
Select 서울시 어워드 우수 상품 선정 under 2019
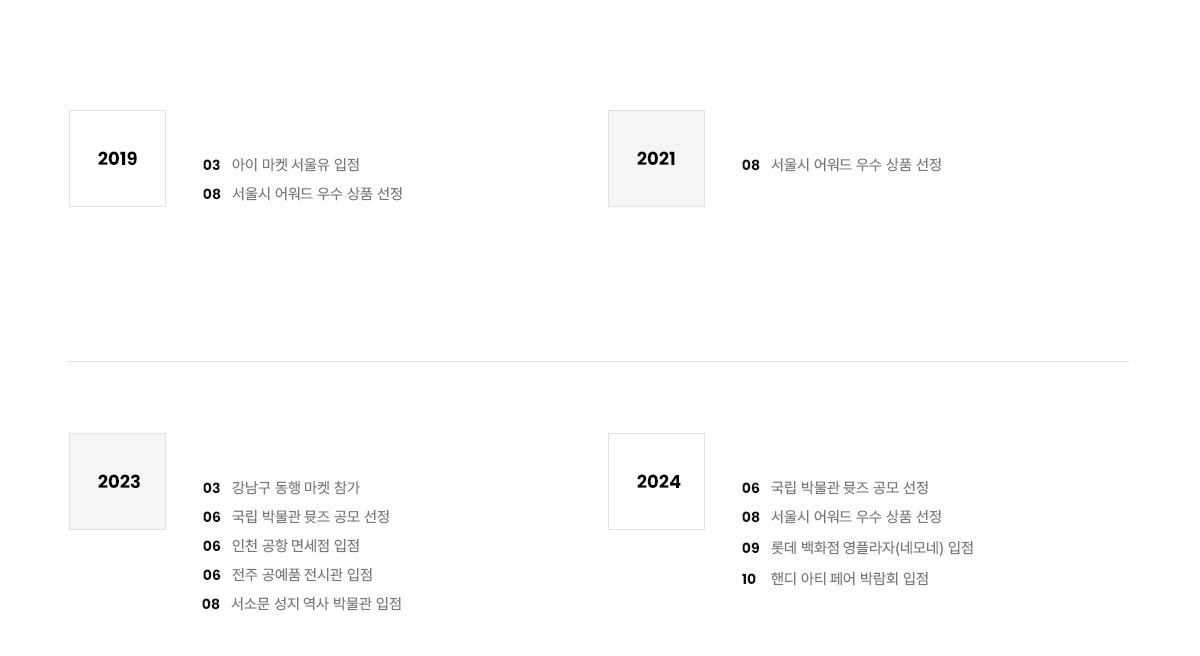click(317, 194)
